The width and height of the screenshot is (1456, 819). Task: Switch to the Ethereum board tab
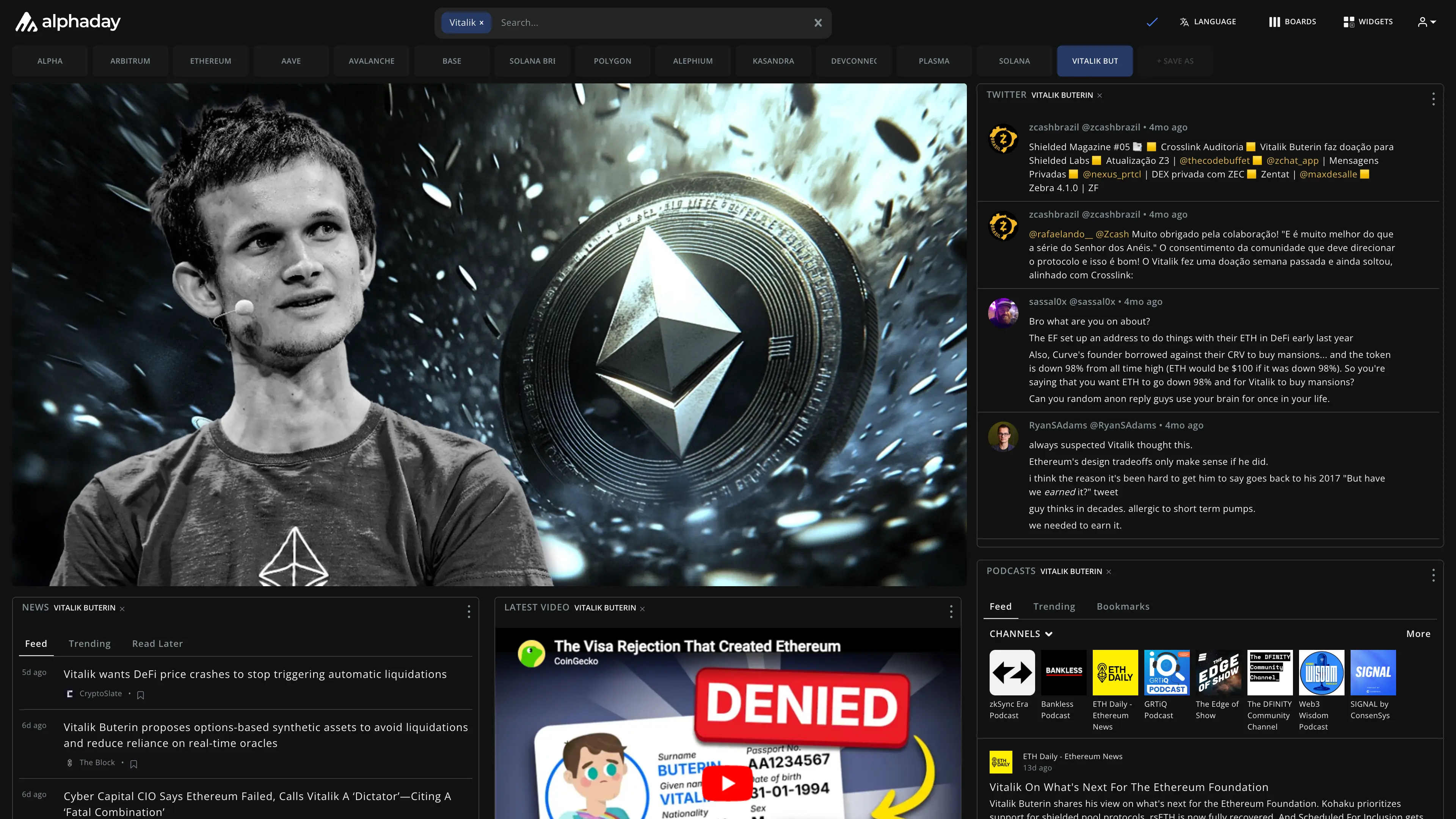210,61
